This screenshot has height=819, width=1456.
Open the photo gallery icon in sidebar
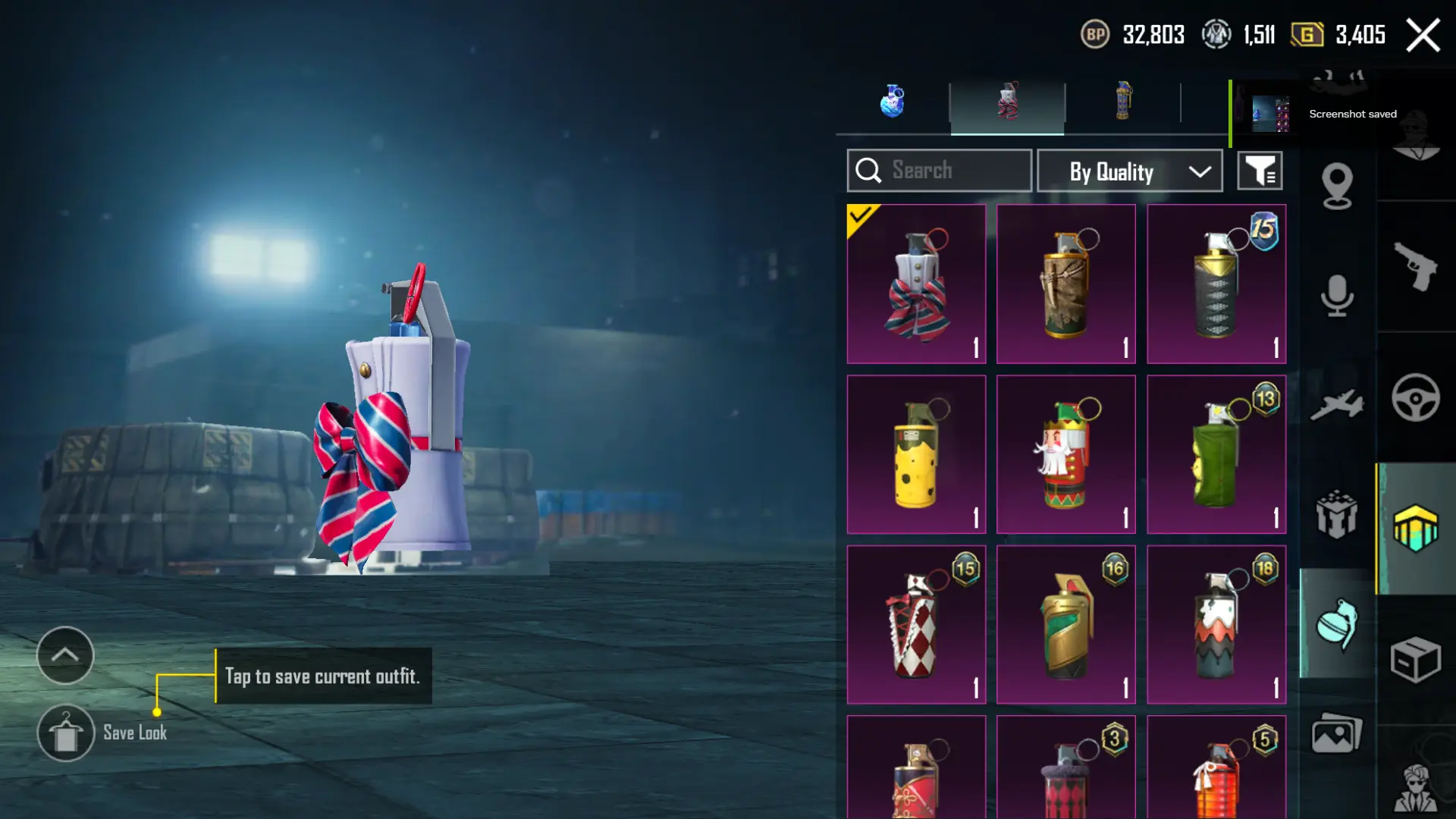click(1337, 733)
